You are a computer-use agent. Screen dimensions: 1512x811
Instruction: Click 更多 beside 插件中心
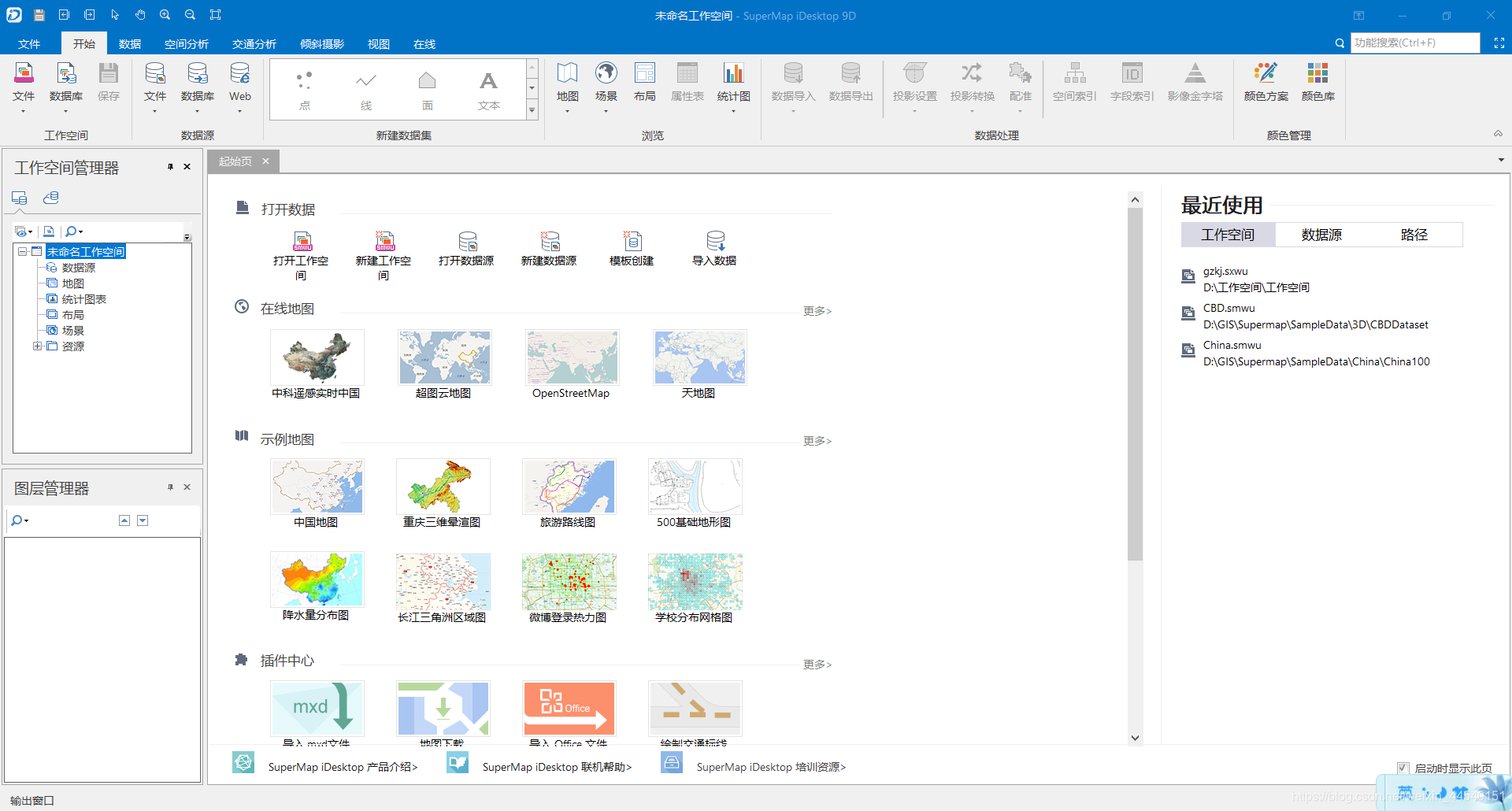(x=817, y=665)
